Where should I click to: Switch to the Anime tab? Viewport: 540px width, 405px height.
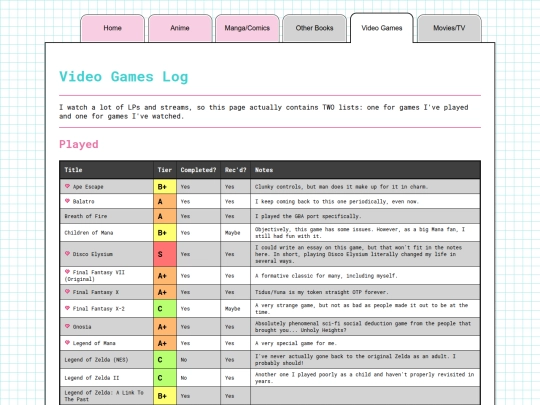pos(180,28)
